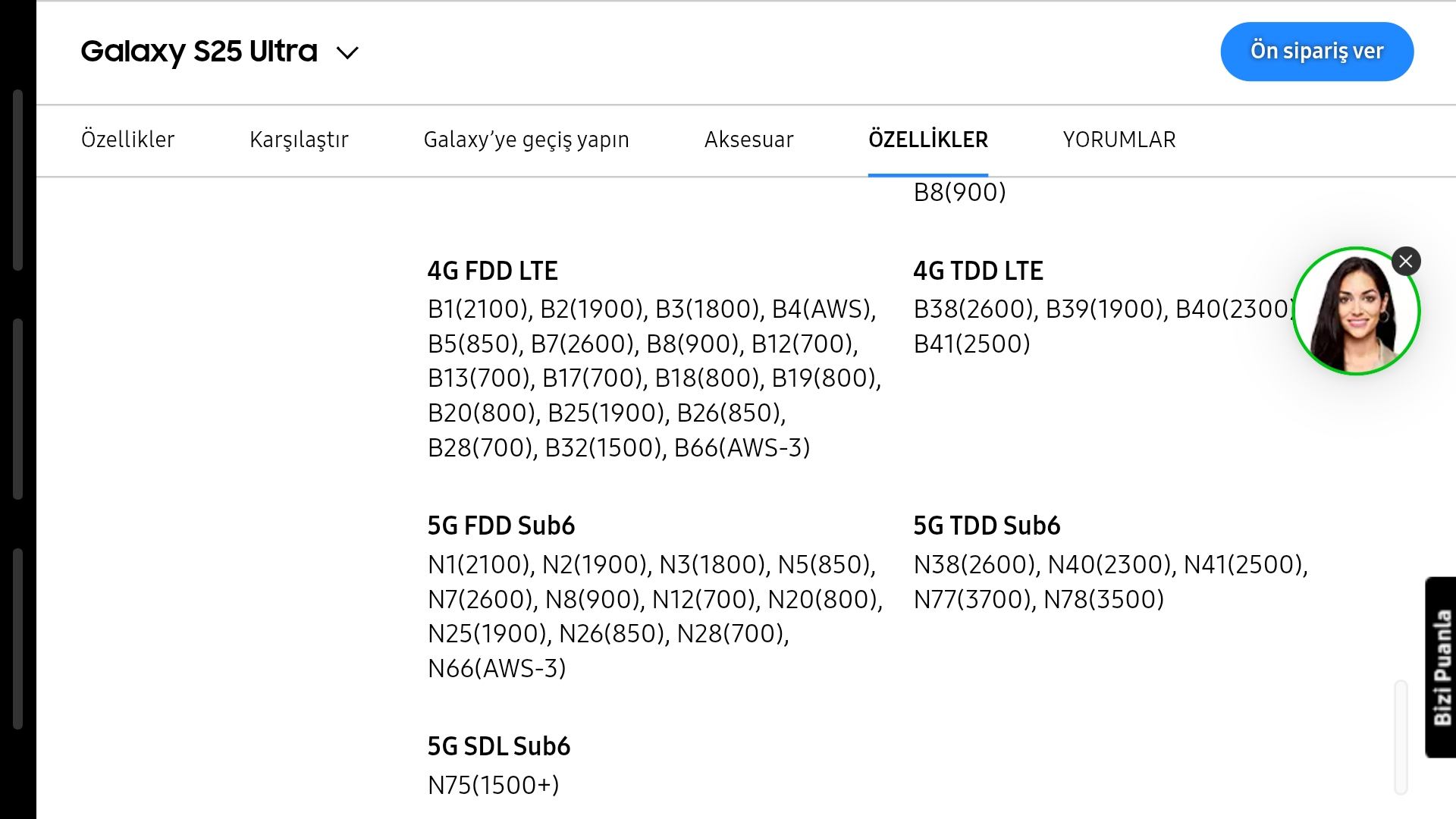Click the N75(1500+) band text
This screenshot has width=1456, height=819.
coord(493,785)
